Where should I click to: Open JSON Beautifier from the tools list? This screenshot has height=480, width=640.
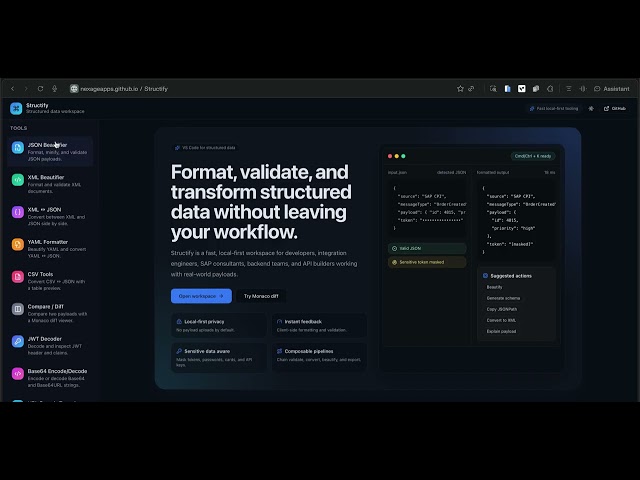tap(50, 151)
